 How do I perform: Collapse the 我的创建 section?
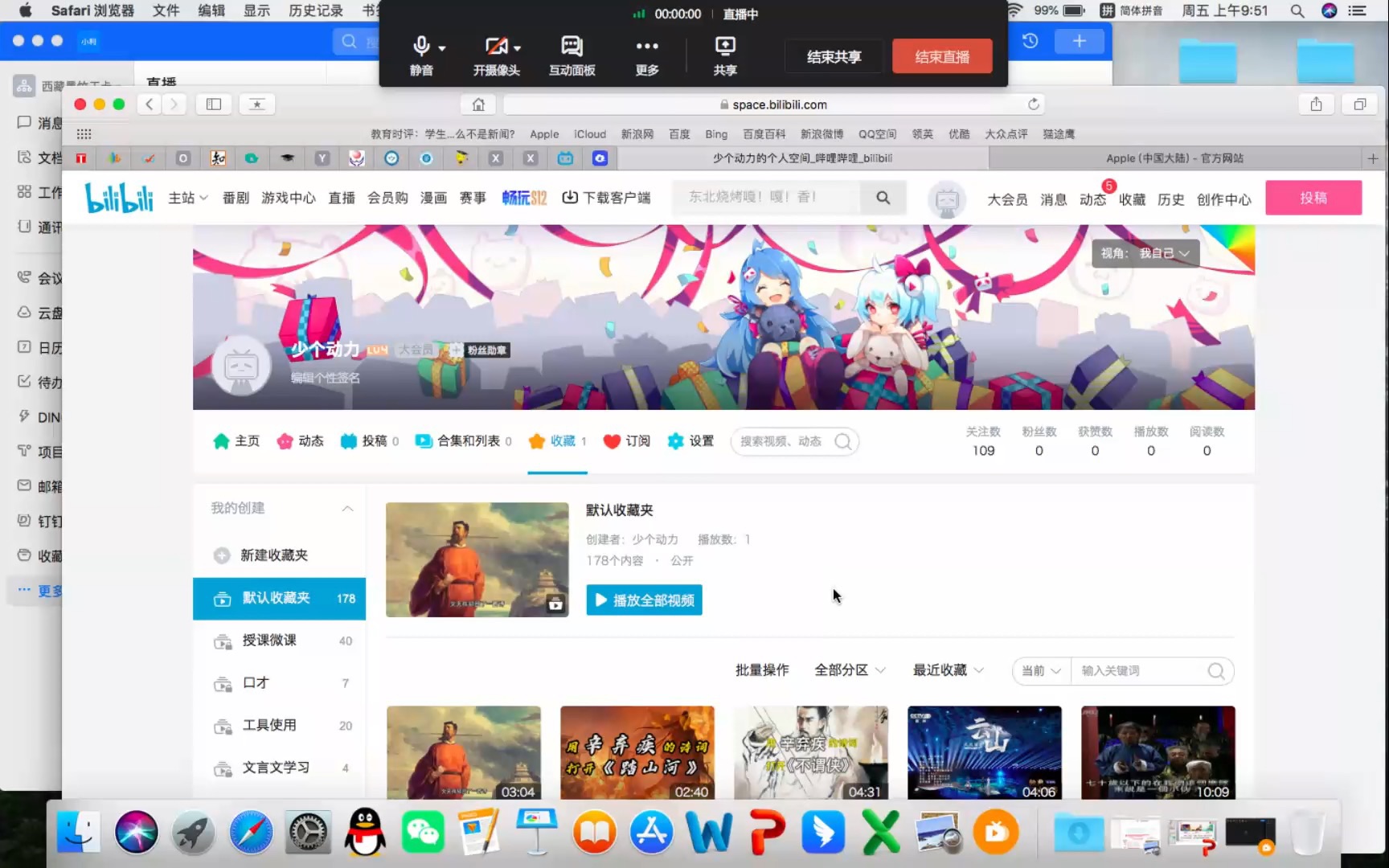pos(347,509)
